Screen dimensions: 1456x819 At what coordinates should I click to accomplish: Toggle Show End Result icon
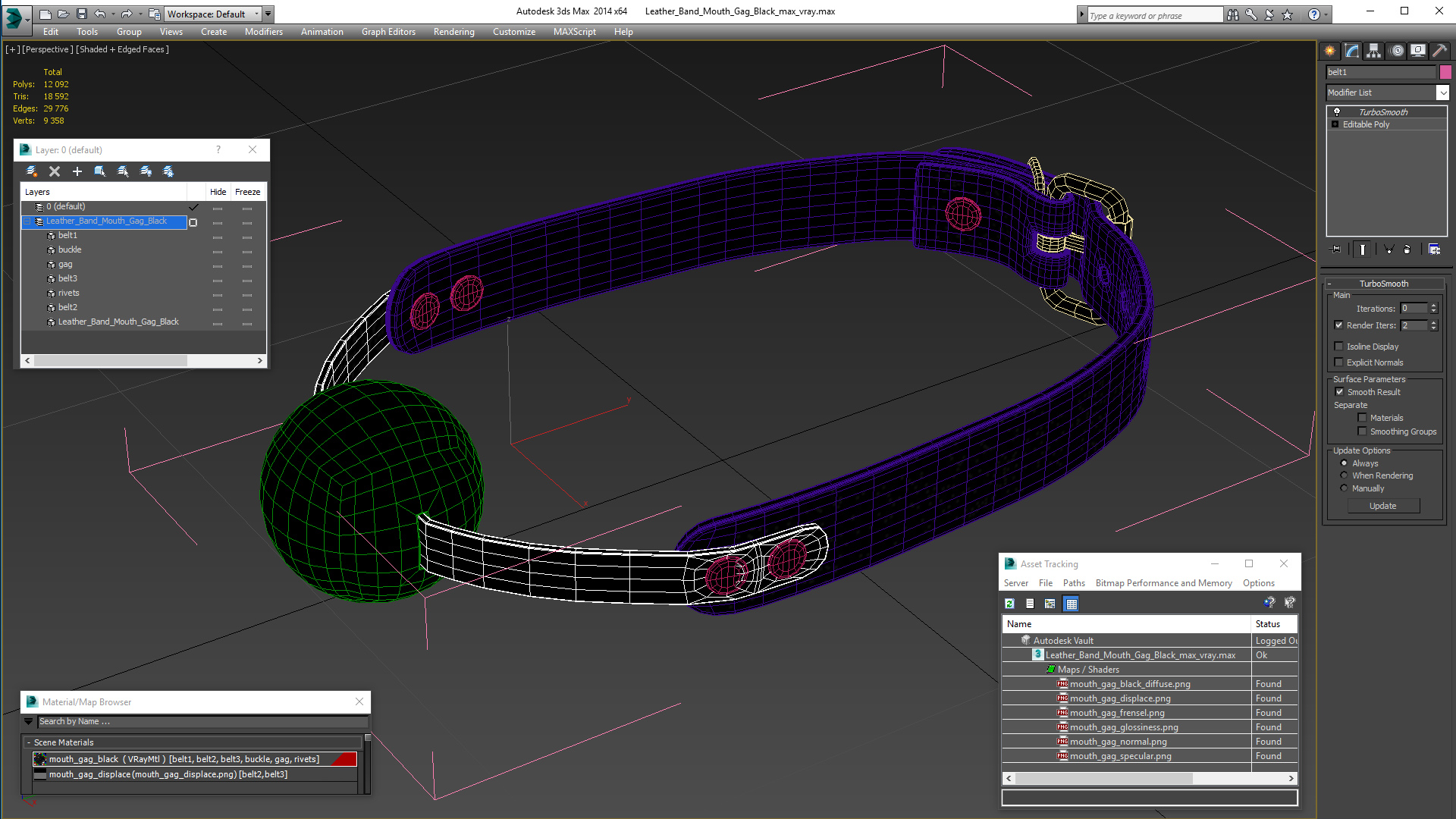coord(1363,249)
